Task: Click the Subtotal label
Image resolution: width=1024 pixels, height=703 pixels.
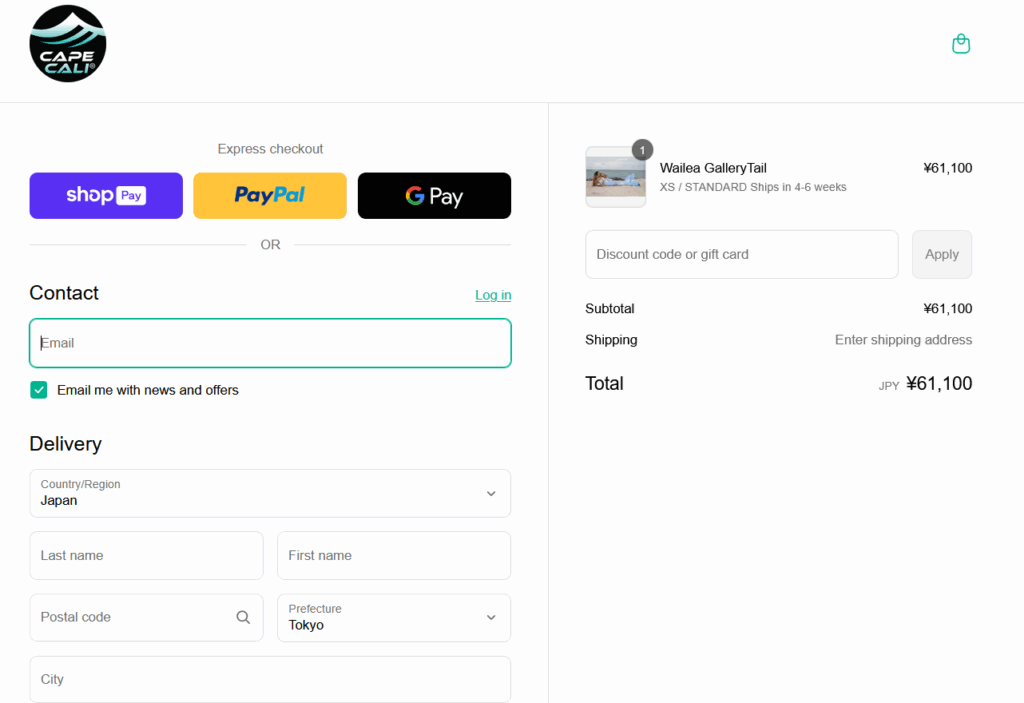Action: (609, 308)
